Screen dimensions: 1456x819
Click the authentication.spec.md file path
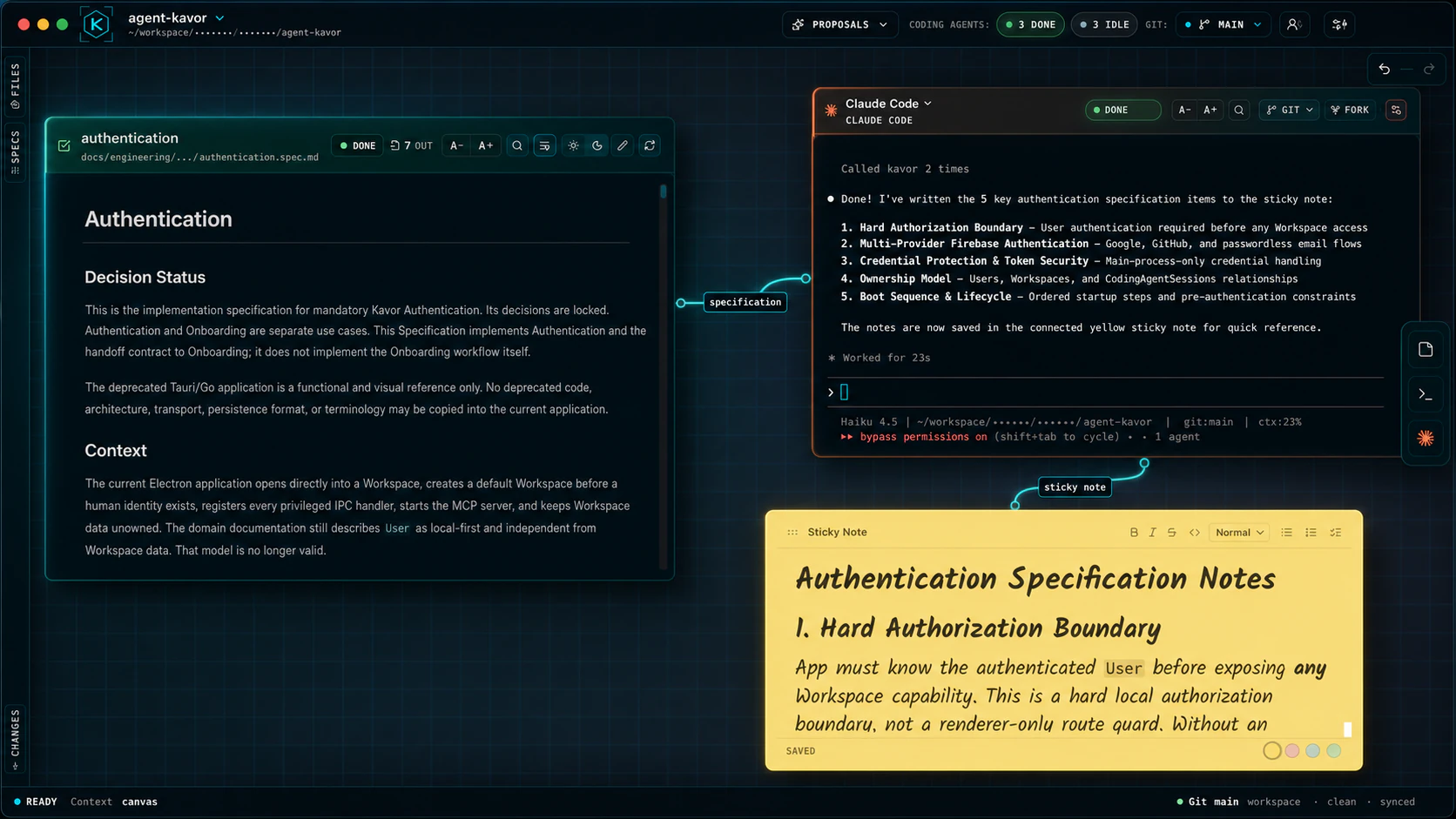(199, 158)
